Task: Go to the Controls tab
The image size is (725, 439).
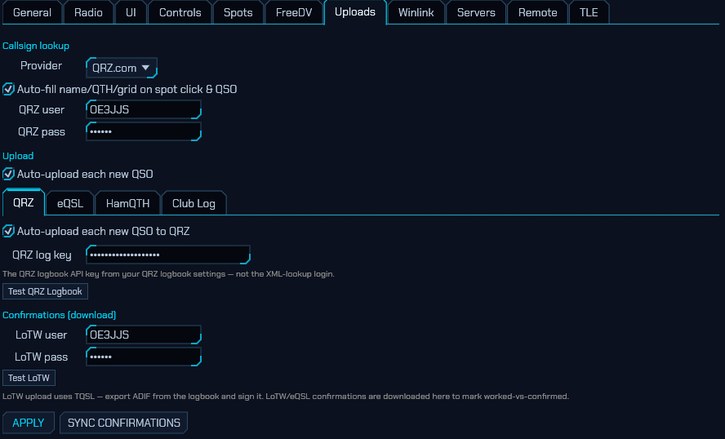Action: coord(180,12)
